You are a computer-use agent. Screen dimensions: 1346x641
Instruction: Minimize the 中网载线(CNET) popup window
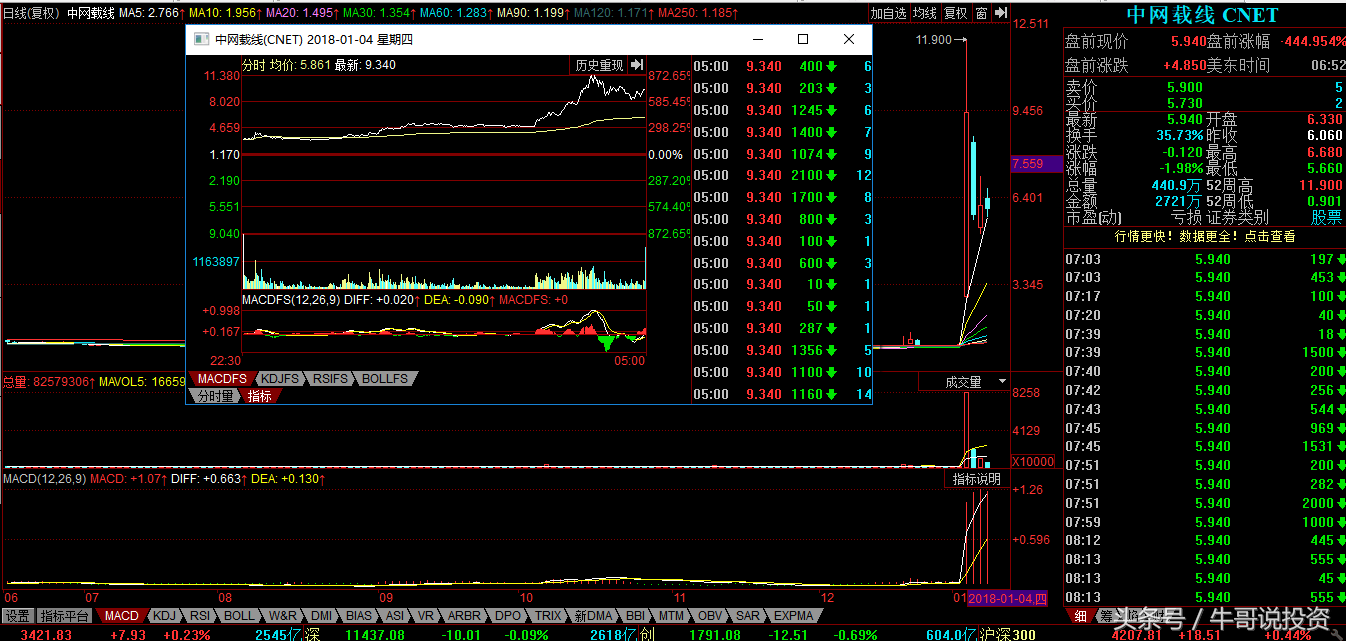pyautogui.click(x=757, y=39)
